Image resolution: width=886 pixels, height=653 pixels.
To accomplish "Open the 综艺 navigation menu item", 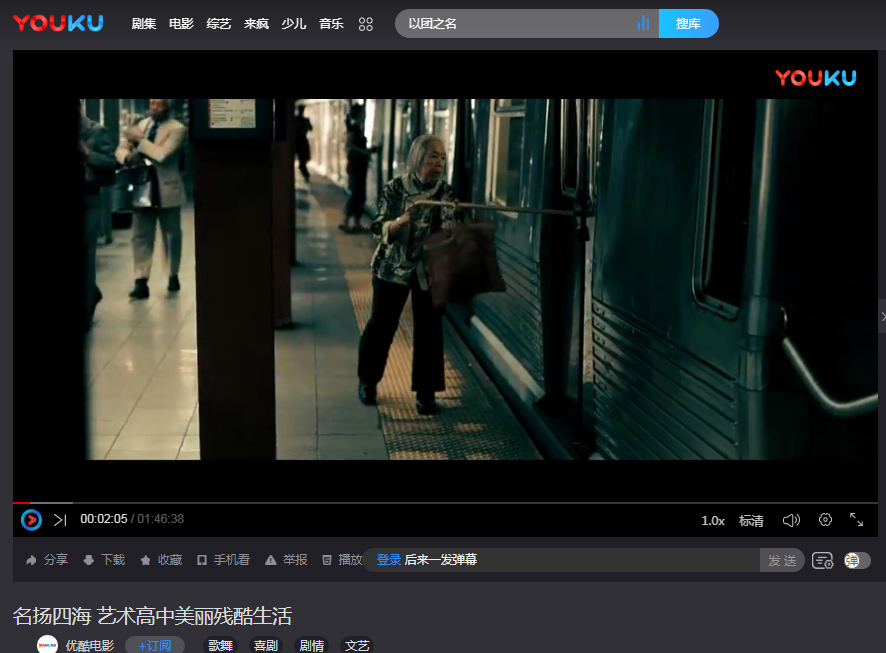I will pos(219,24).
